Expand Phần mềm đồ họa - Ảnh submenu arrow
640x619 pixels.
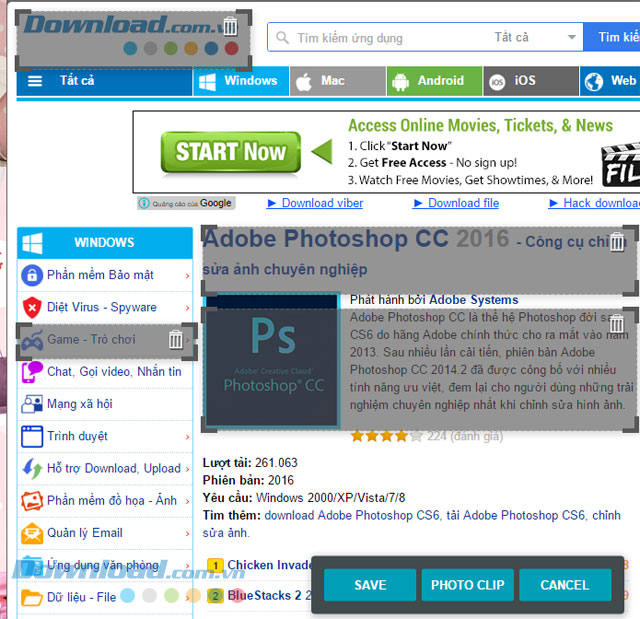pyautogui.click(x=187, y=501)
